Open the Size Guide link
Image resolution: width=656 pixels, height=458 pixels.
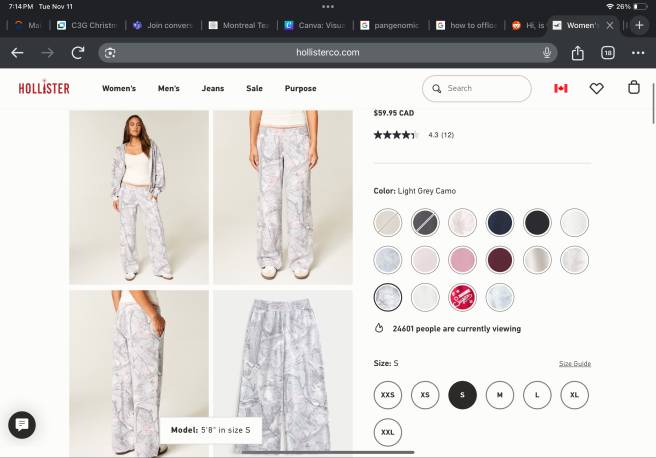574,364
